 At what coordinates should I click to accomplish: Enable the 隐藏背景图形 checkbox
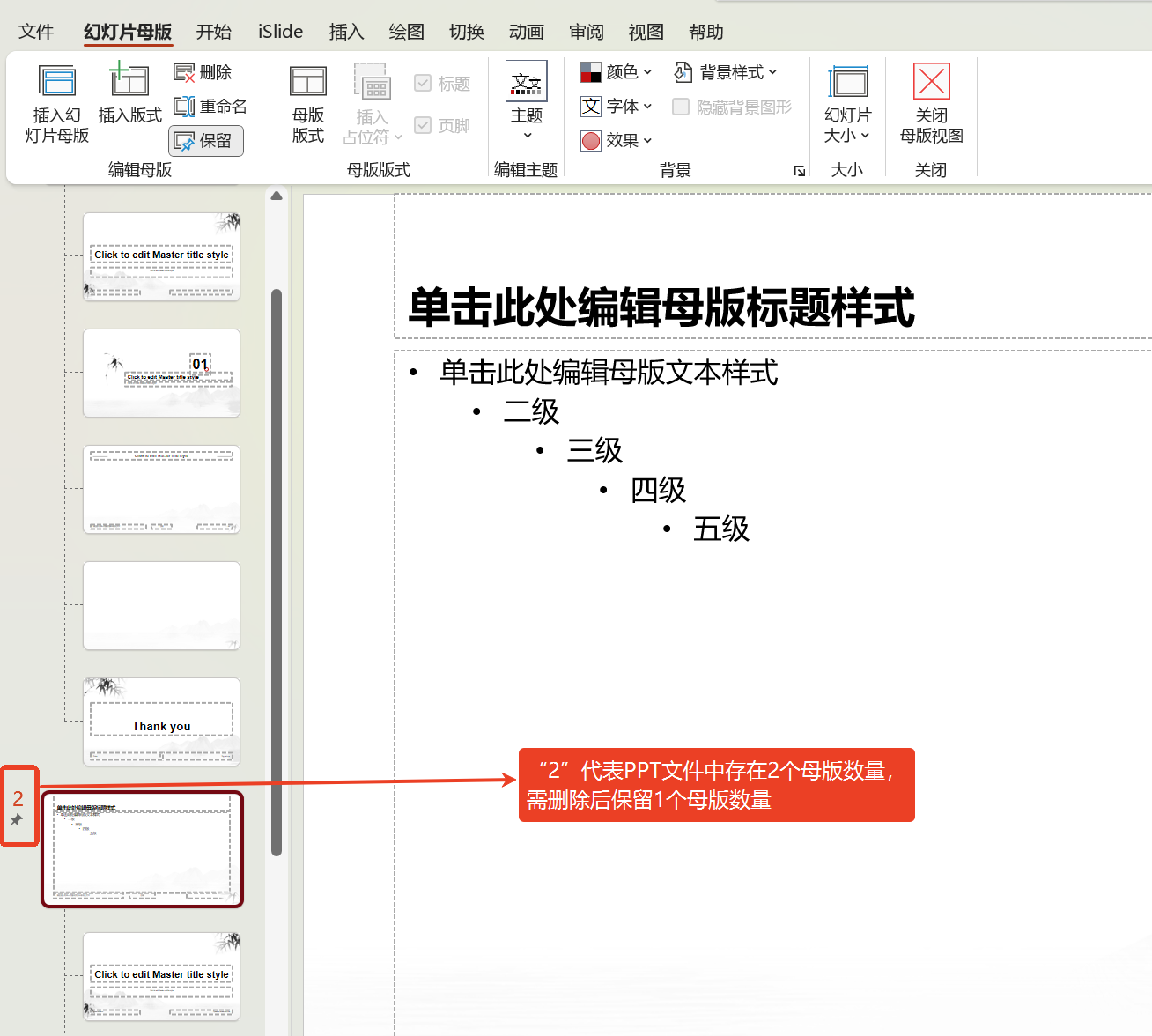click(681, 107)
